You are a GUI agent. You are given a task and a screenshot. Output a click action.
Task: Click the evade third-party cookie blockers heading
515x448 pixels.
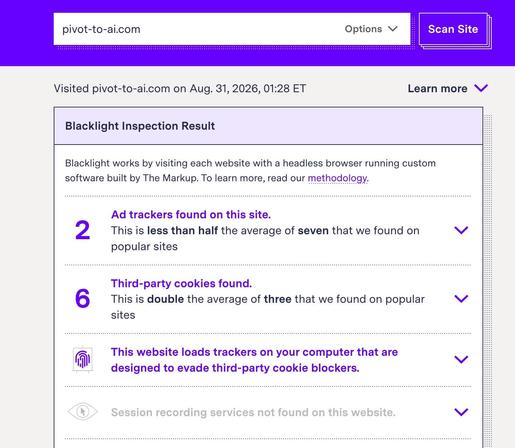point(254,360)
